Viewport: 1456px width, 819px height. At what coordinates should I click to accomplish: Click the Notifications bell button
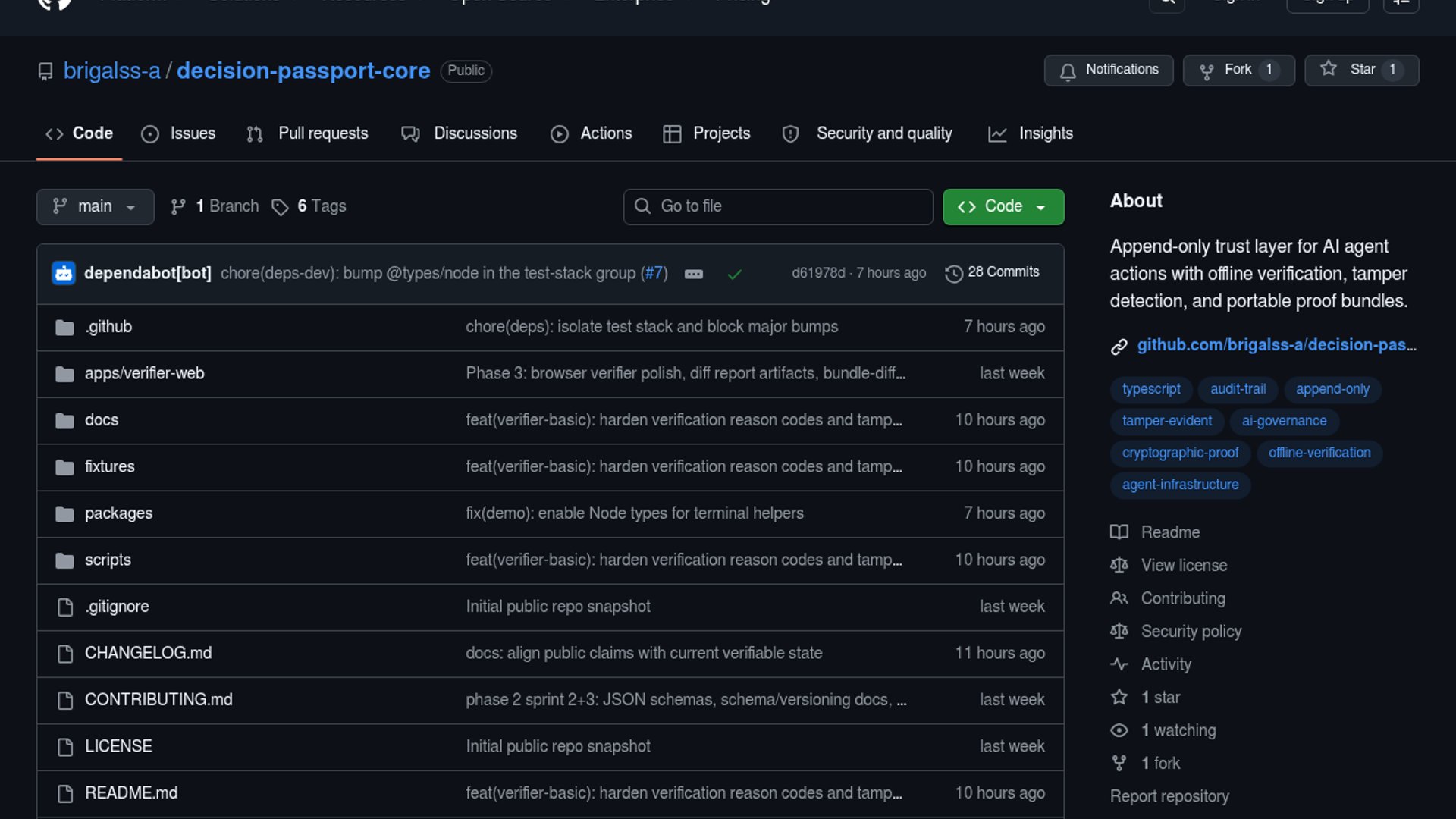[x=1108, y=70]
